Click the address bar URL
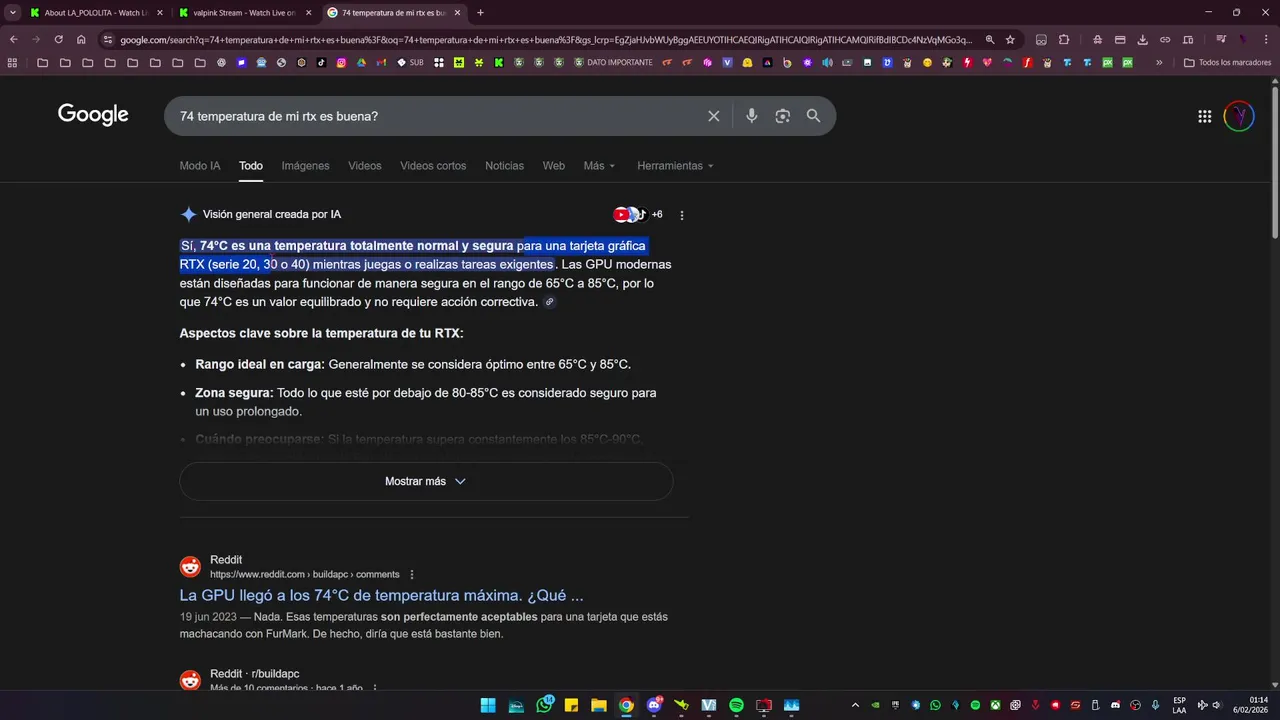 click(x=545, y=40)
